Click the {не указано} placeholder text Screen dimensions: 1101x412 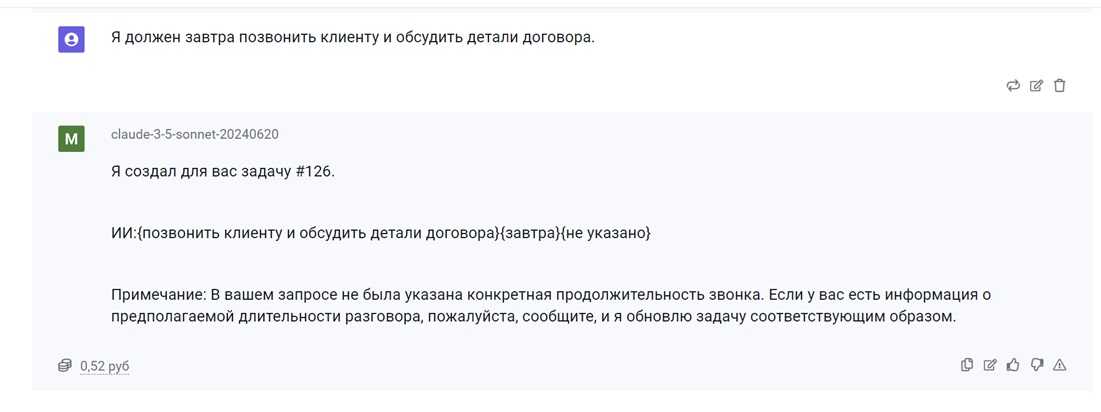605,234
